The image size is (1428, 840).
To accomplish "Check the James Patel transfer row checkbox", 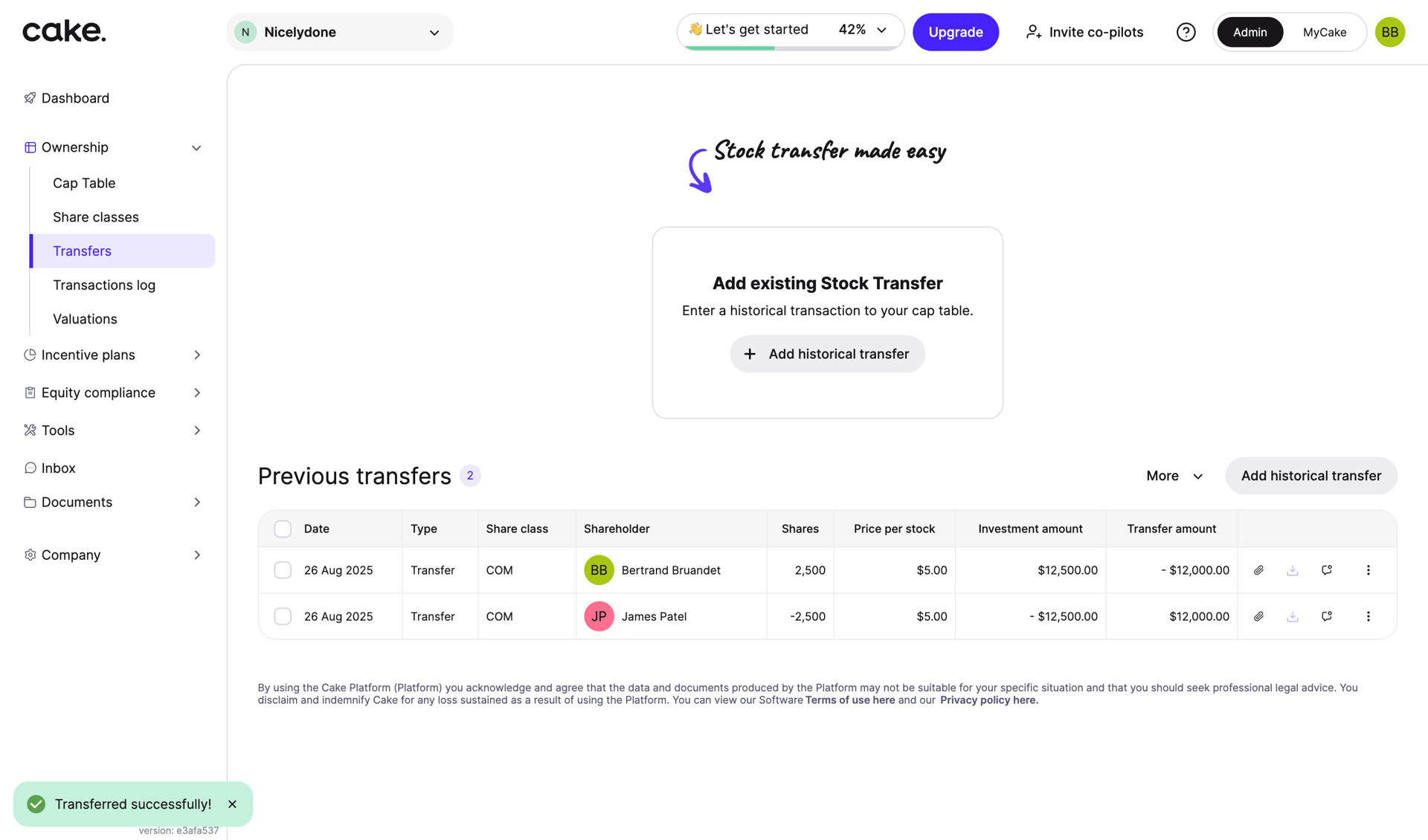I will pos(283,616).
